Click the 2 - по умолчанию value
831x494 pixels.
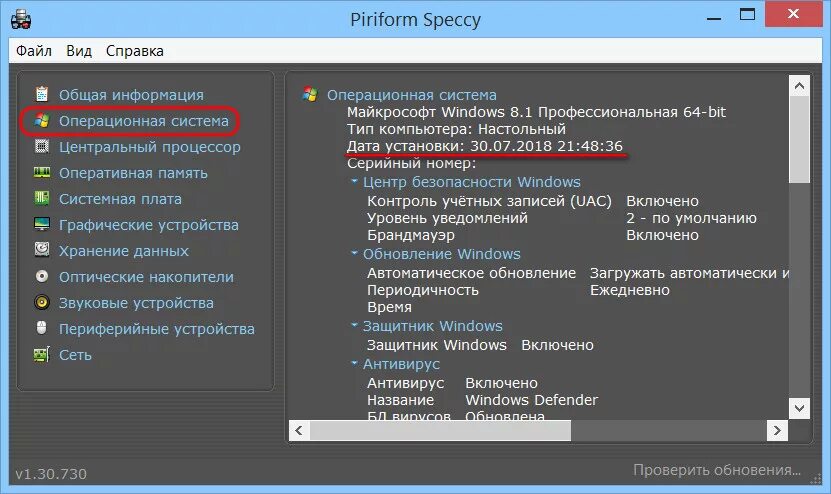692,218
